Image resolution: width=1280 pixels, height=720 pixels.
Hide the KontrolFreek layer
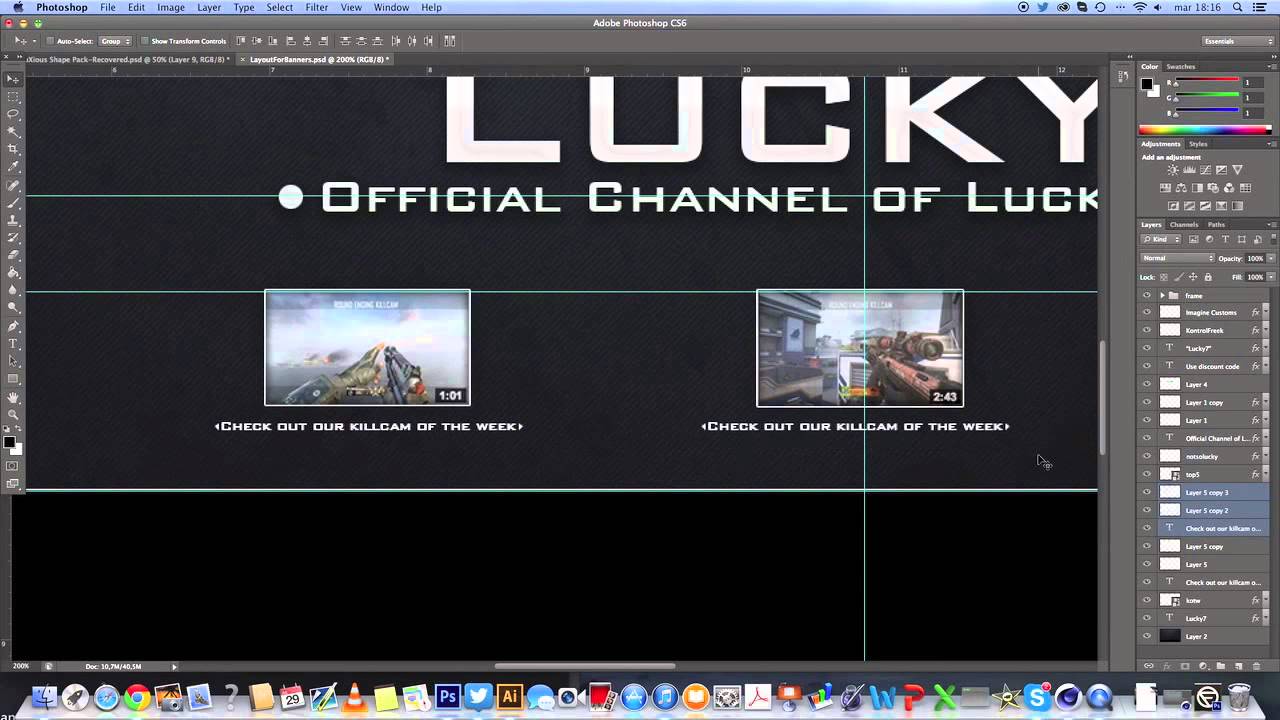point(1147,330)
